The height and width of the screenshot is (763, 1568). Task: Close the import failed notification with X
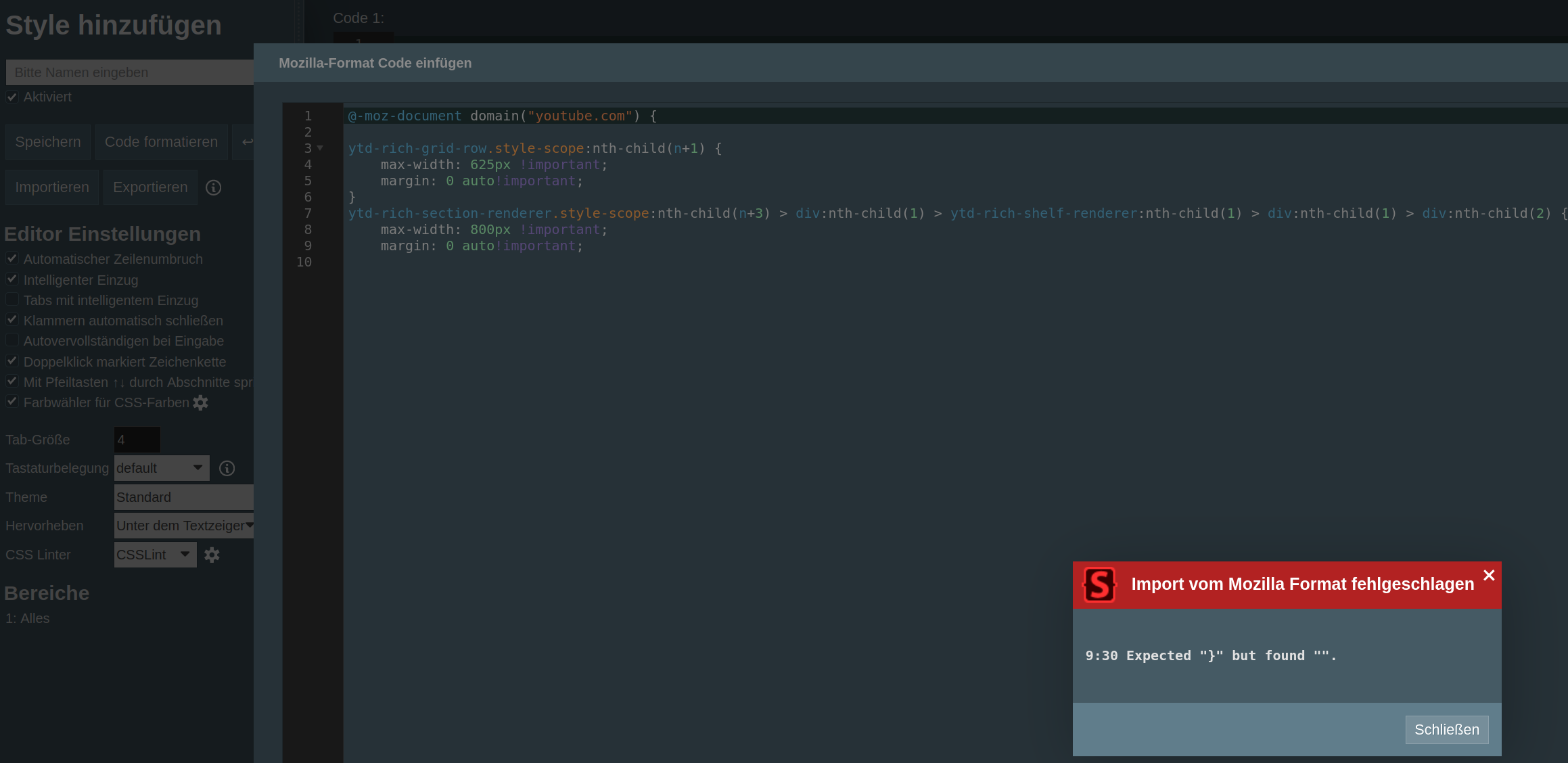[x=1489, y=575]
